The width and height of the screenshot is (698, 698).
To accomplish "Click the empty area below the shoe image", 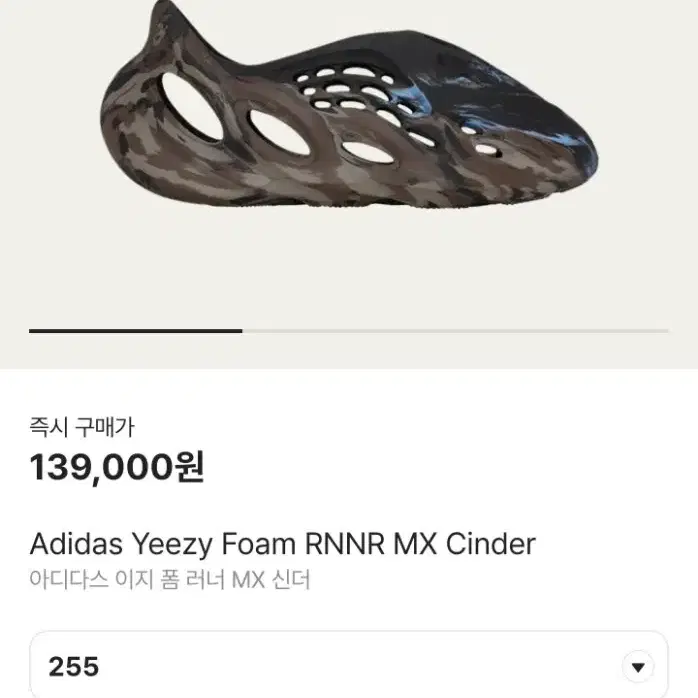I will (349, 267).
